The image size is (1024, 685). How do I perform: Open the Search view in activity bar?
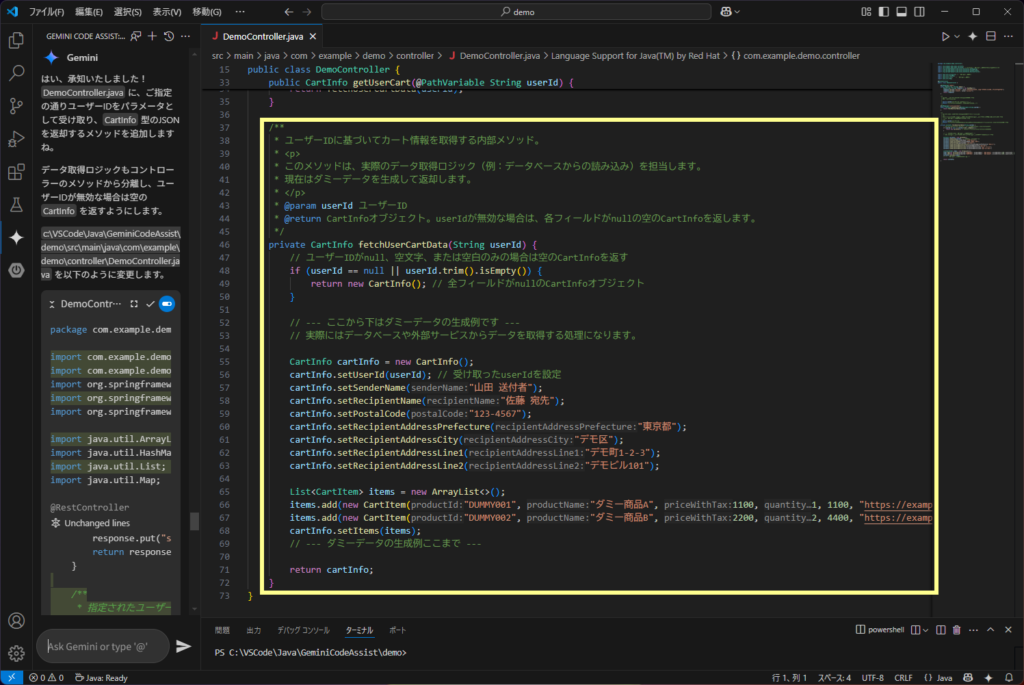point(16,72)
